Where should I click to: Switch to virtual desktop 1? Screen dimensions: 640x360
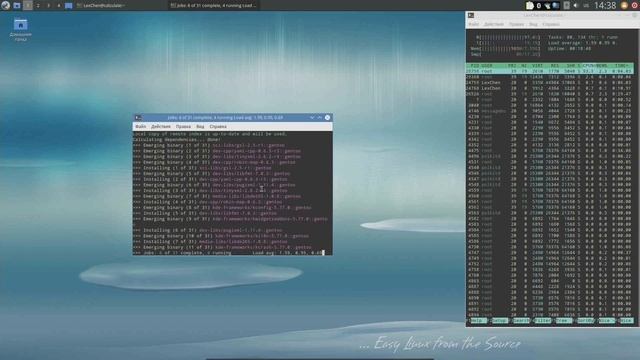click(28, 5)
